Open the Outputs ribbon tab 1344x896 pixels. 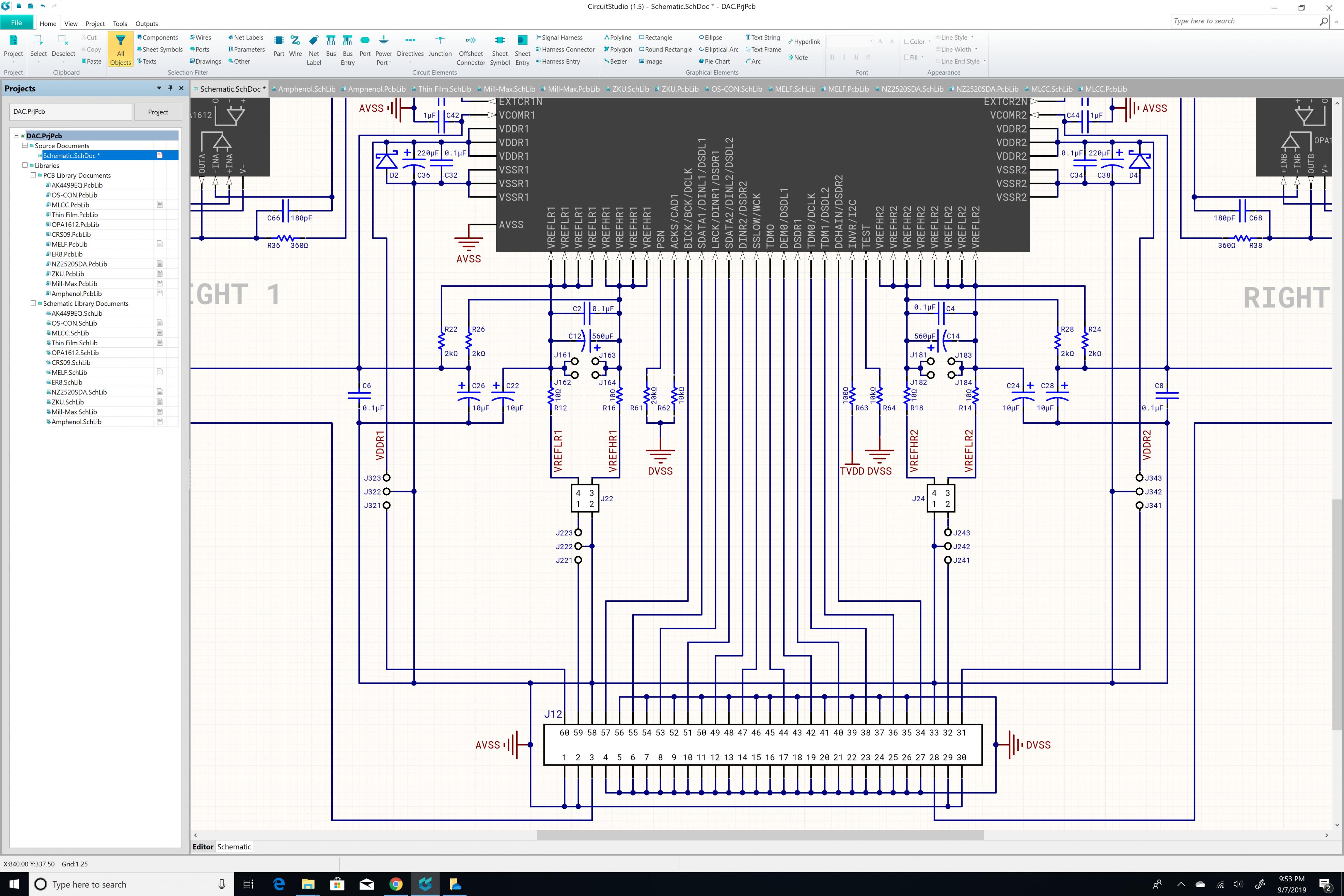click(x=146, y=23)
